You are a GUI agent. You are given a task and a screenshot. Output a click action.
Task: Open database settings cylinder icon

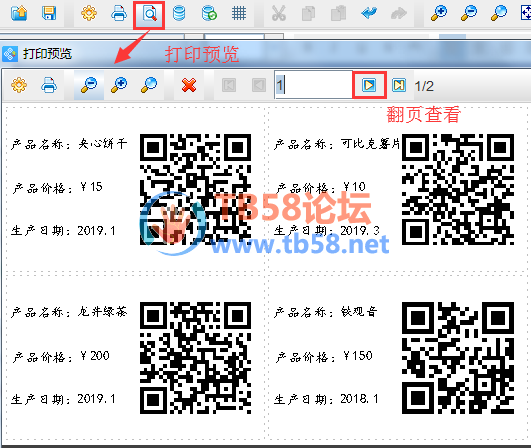[x=179, y=14]
